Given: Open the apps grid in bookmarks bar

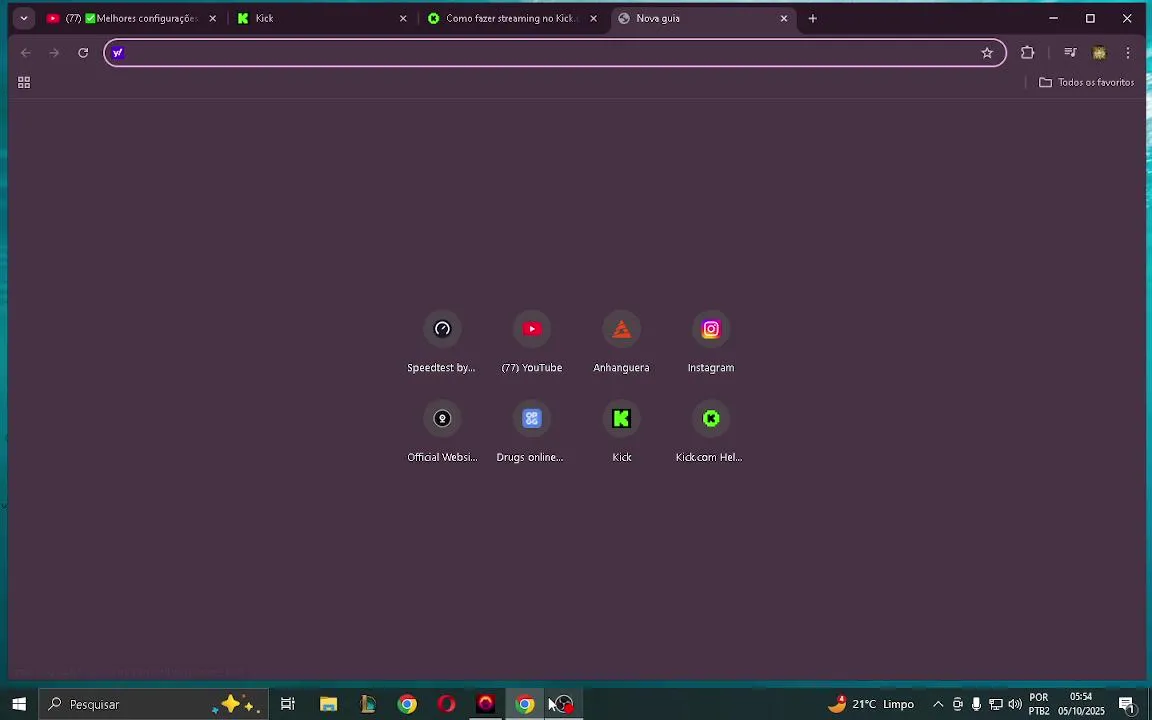Looking at the screenshot, I should pyautogui.click(x=24, y=82).
